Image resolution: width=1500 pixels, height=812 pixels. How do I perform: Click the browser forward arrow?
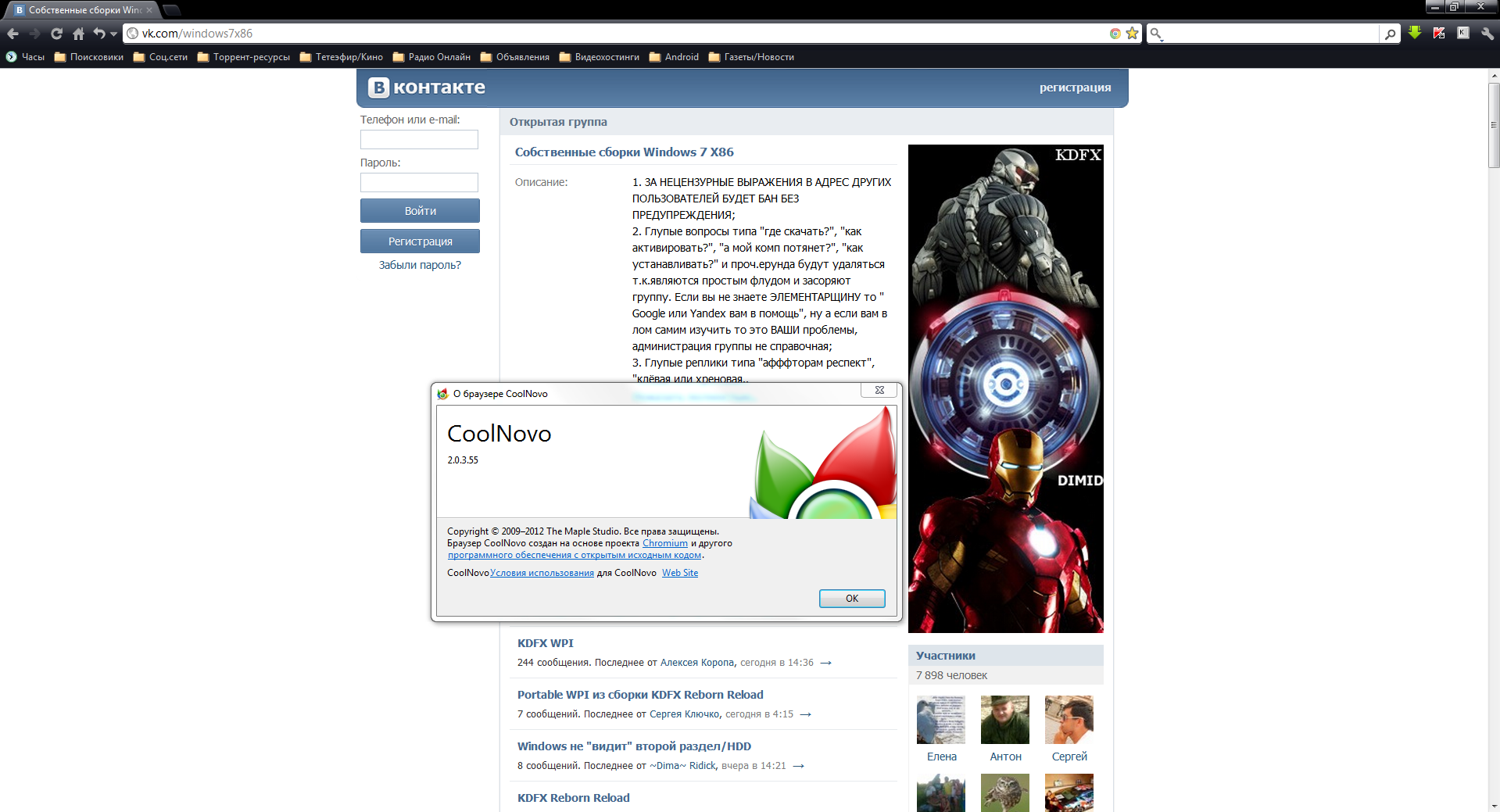coord(34,34)
